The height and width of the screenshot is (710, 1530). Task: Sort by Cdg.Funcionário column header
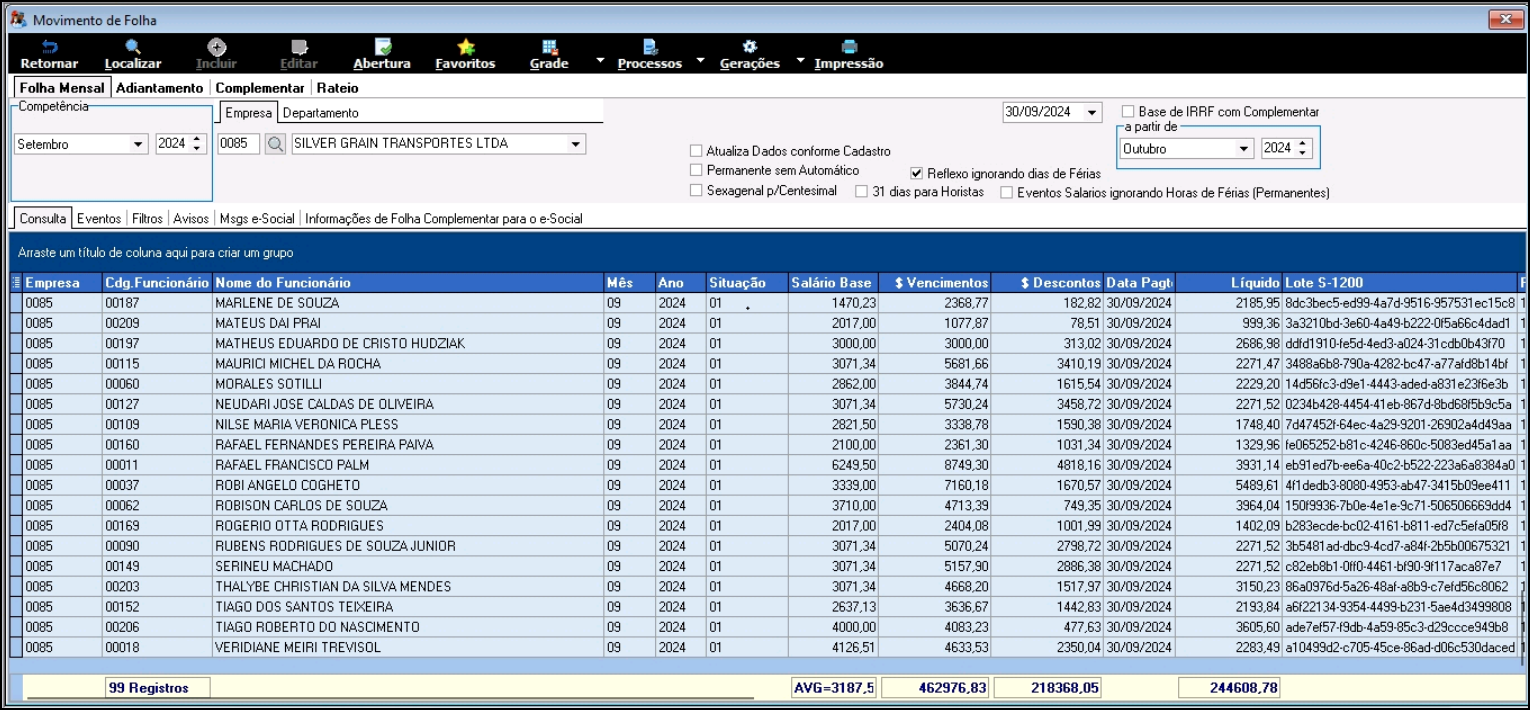[157, 283]
